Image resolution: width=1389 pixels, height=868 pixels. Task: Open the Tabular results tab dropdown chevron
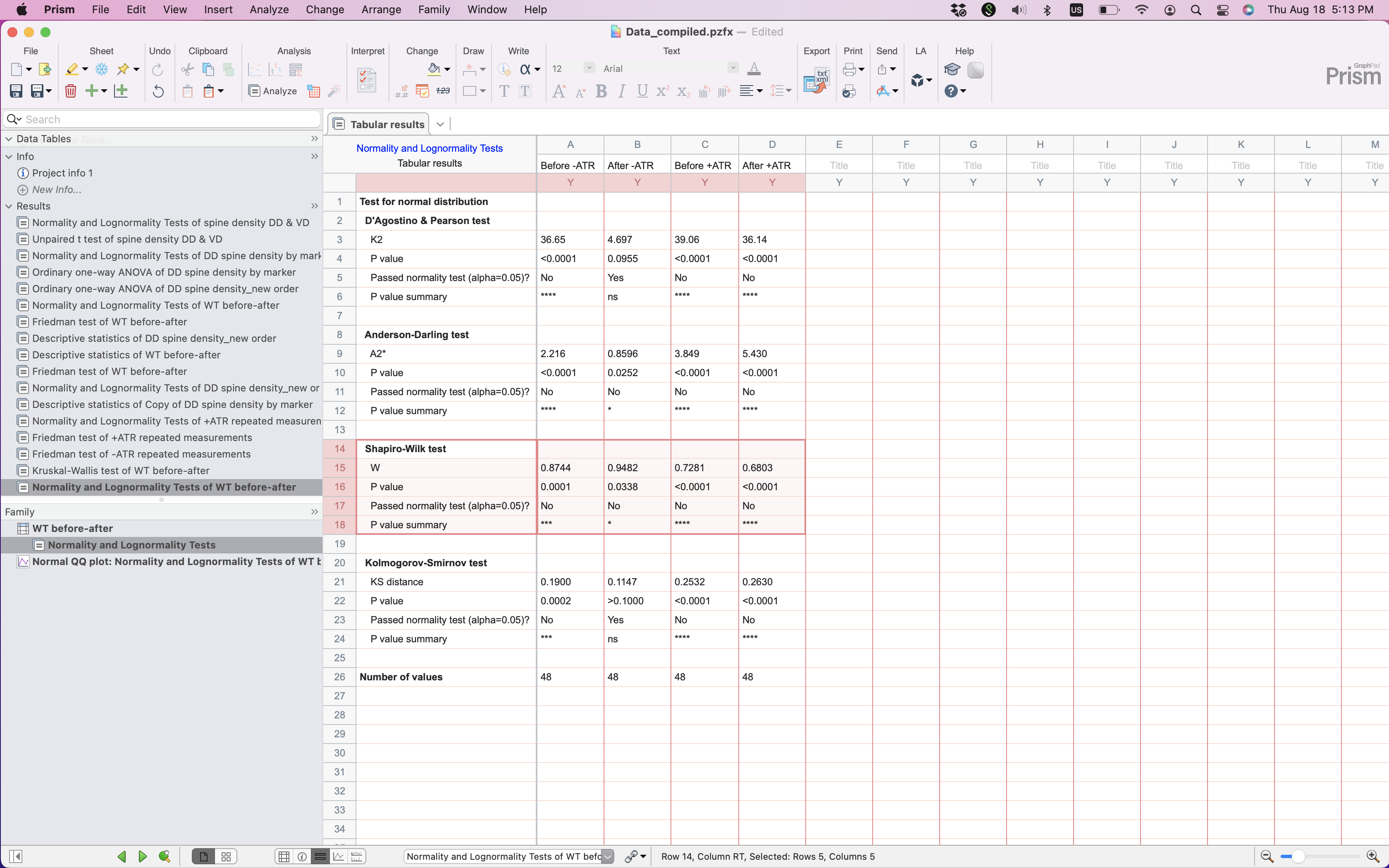440,124
